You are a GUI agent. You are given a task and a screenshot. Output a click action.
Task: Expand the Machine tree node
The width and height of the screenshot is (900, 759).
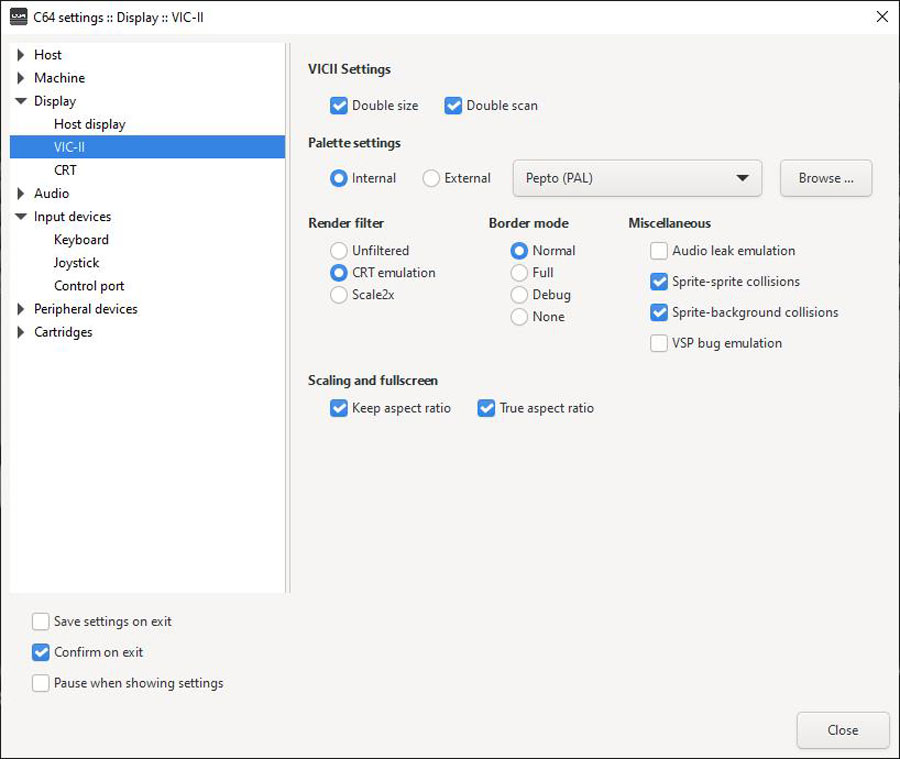(x=21, y=78)
